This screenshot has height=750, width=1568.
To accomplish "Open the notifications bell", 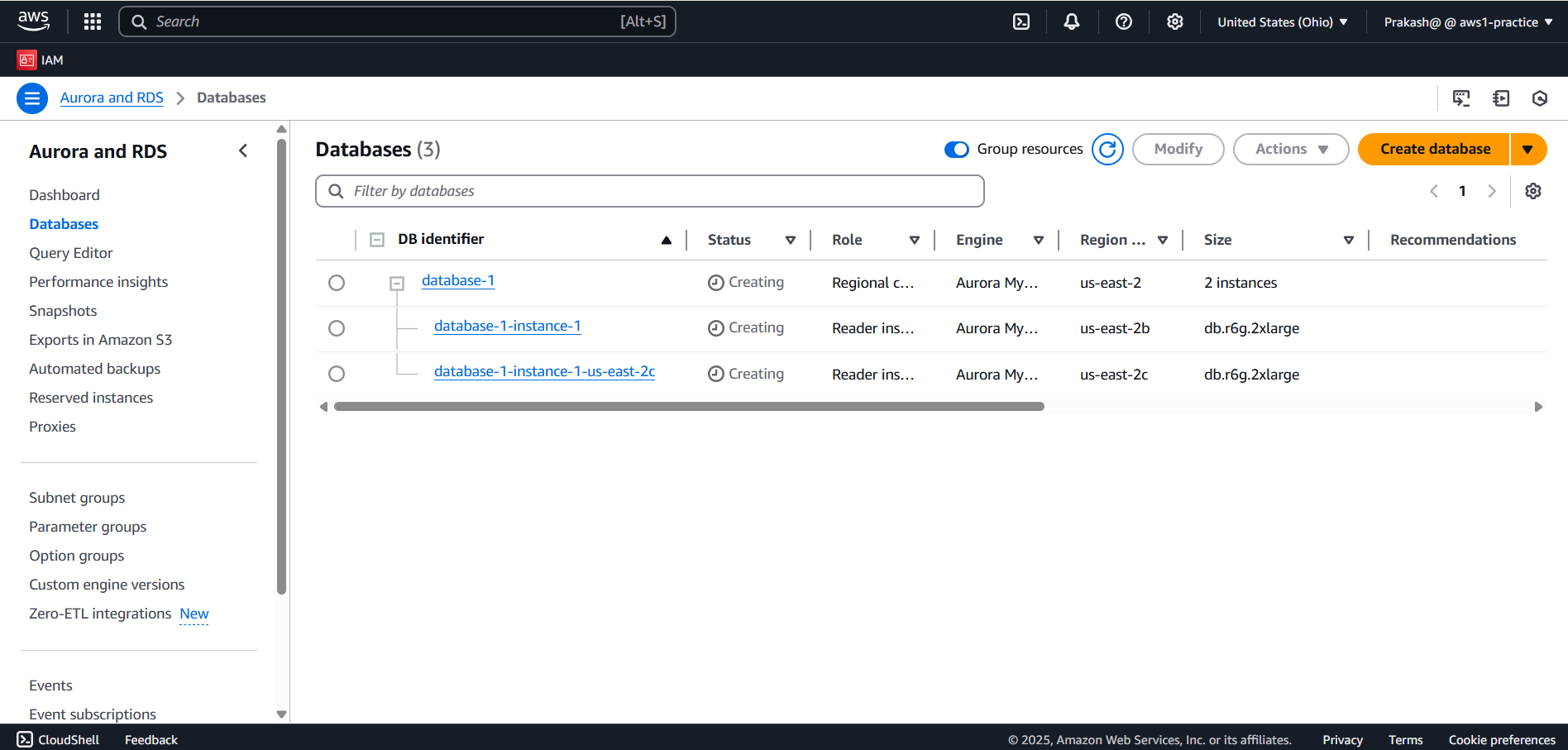I will coord(1072,21).
